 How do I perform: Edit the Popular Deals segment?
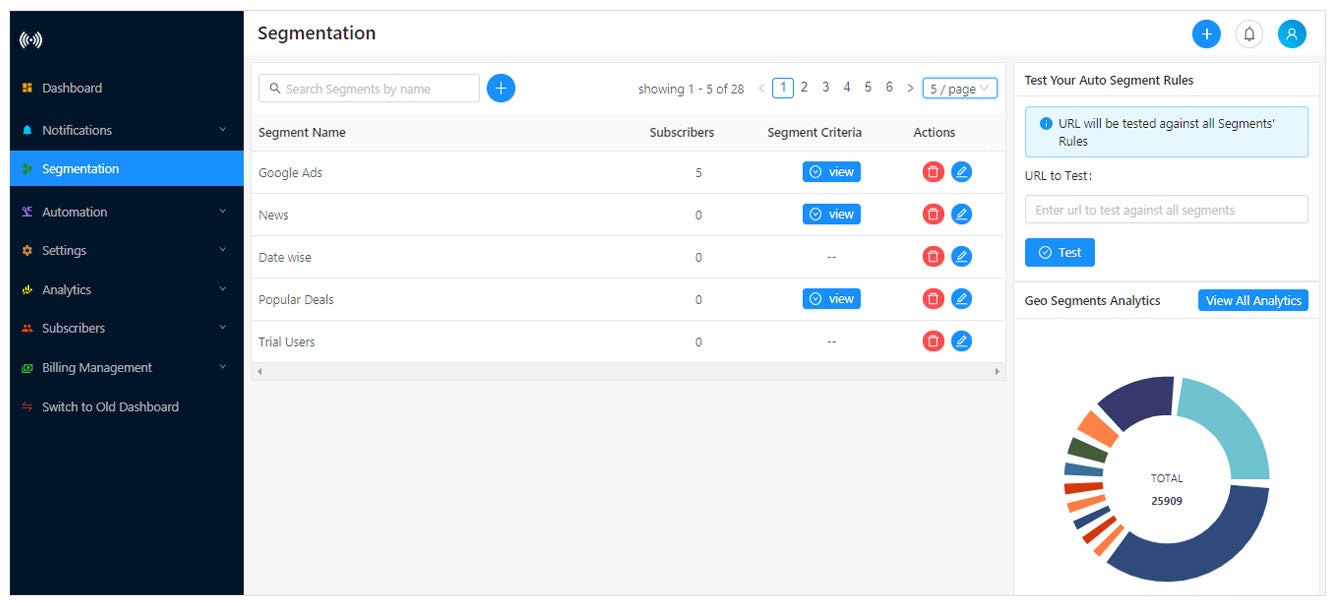click(961, 299)
